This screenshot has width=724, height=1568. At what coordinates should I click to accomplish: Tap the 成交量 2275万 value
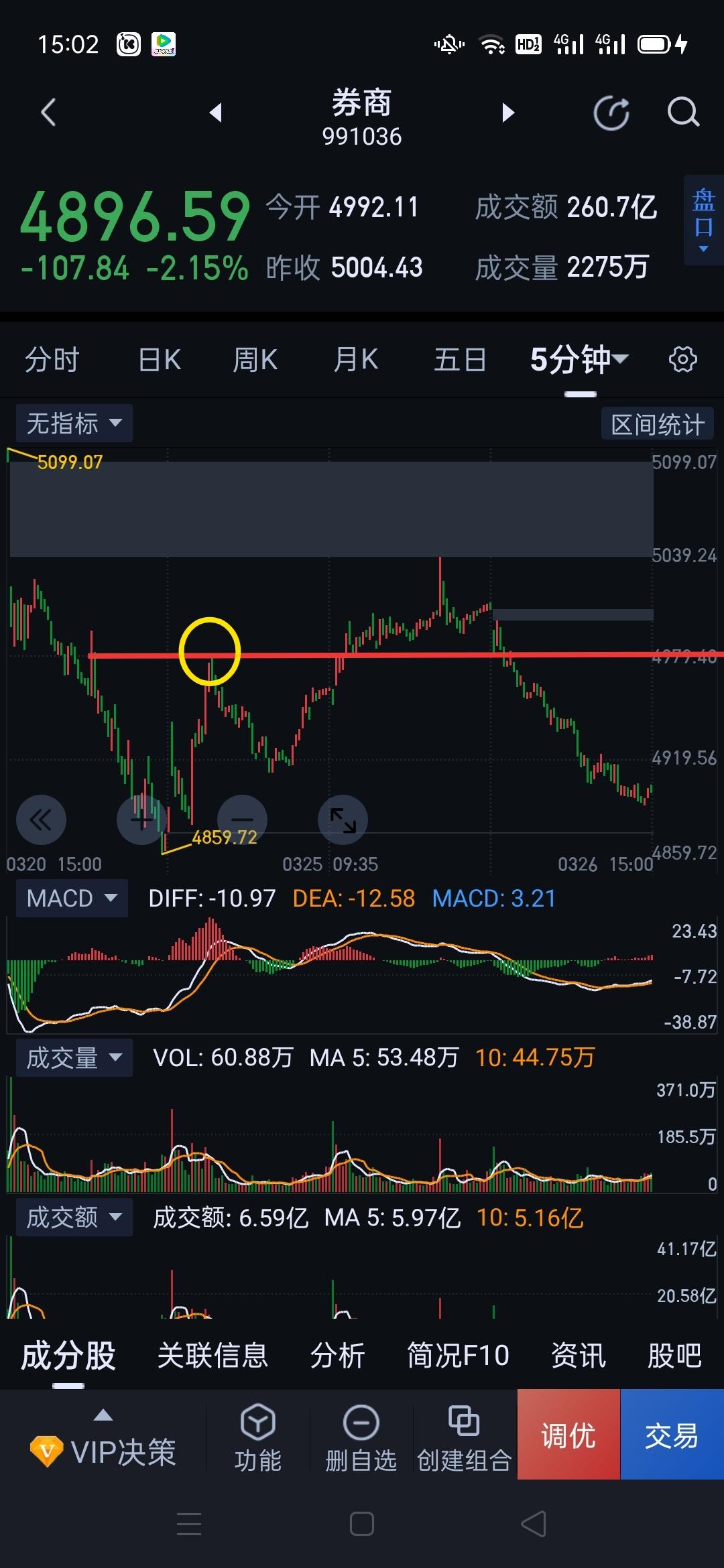[608, 267]
